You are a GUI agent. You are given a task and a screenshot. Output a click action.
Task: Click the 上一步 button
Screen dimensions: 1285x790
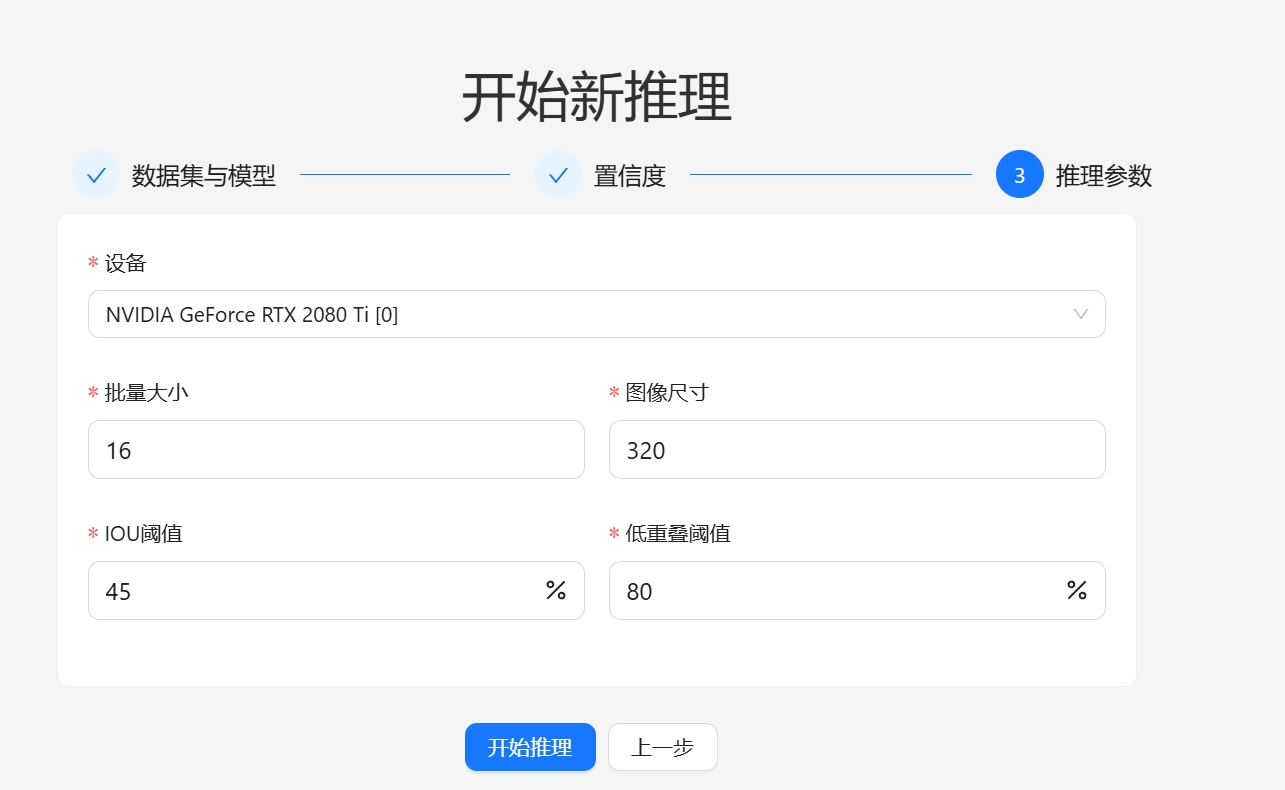click(662, 747)
